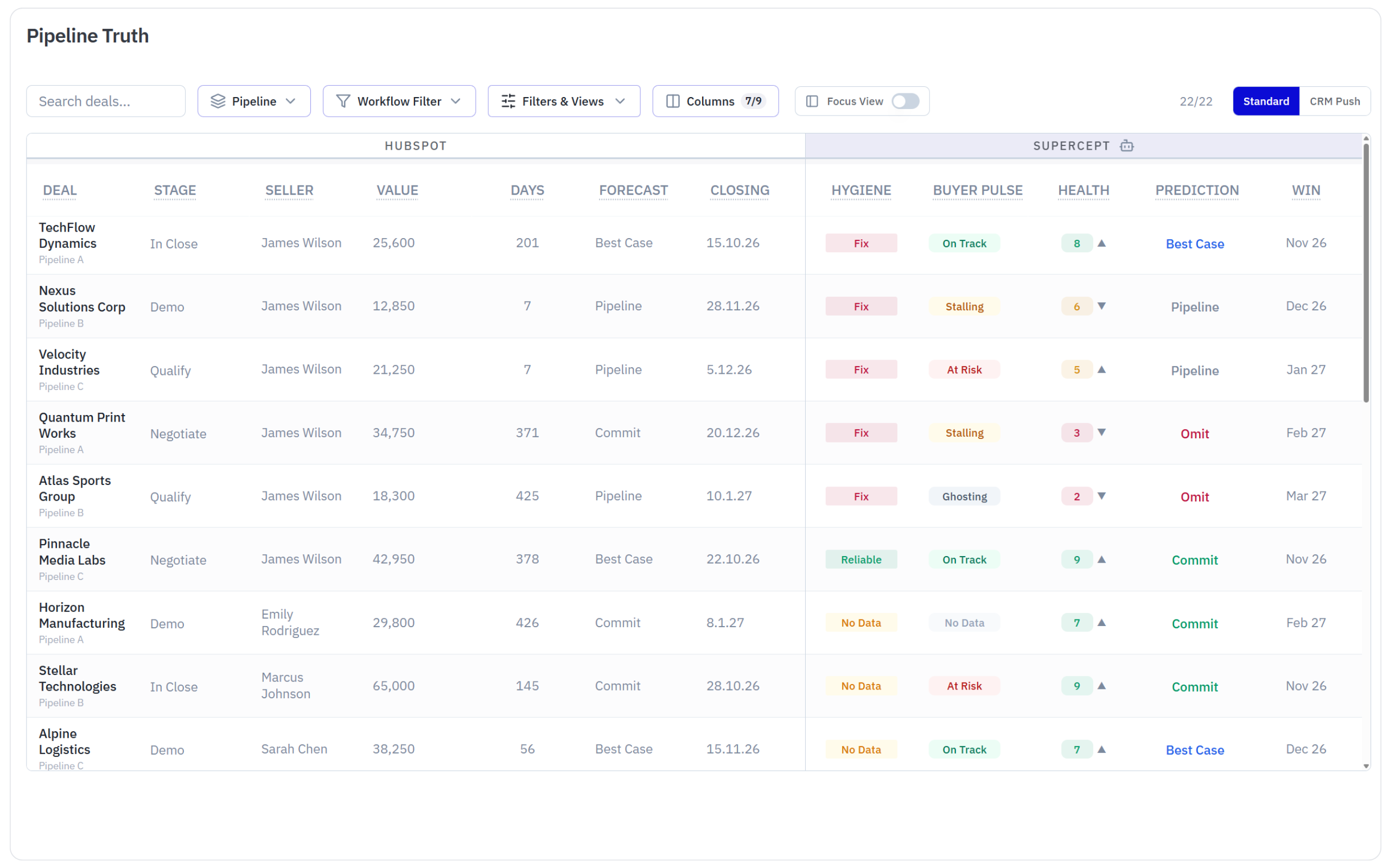Open the Atlas Sports Group deal

point(75,489)
